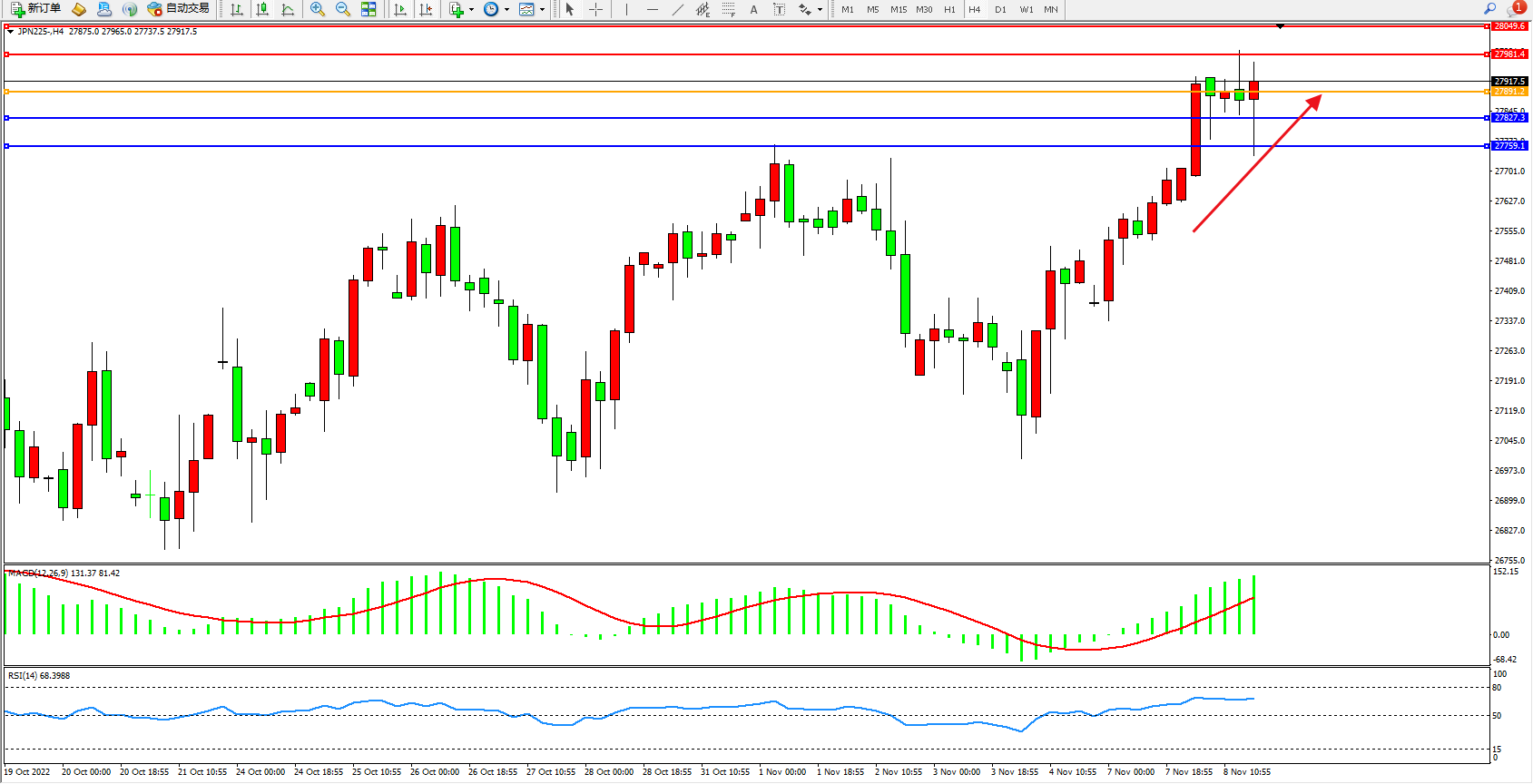Expand the chart templates dropdown arrow

tap(542, 10)
